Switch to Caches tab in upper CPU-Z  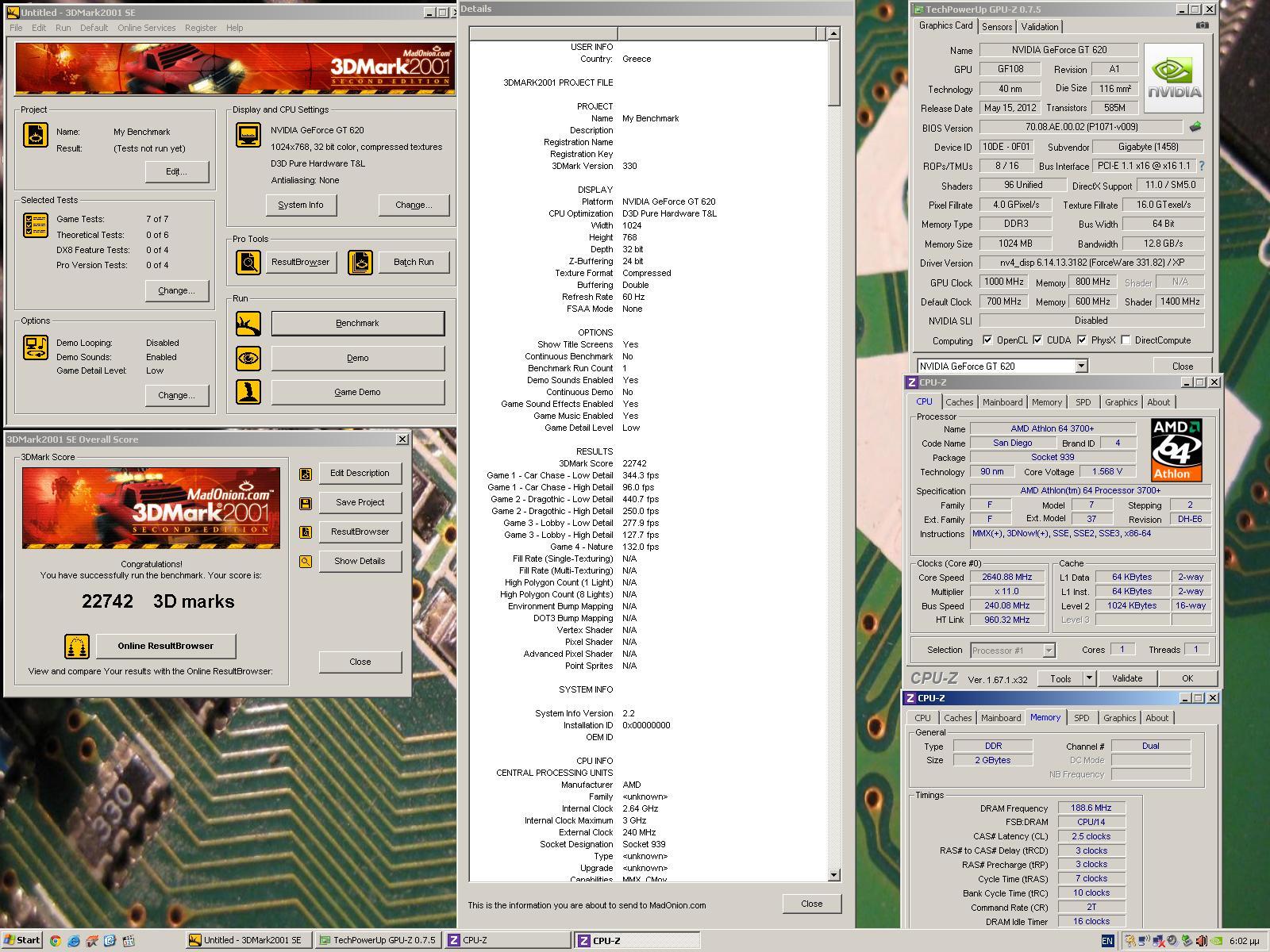coord(959,402)
